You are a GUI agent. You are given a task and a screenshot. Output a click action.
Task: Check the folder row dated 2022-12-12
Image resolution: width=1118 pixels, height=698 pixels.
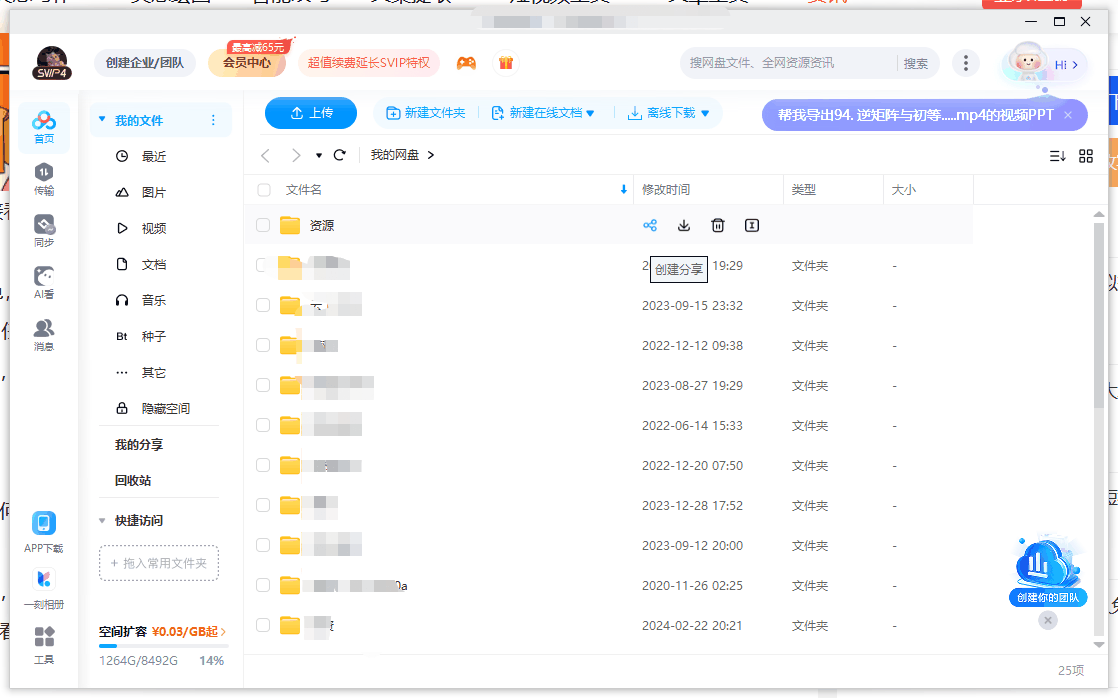click(263, 345)
